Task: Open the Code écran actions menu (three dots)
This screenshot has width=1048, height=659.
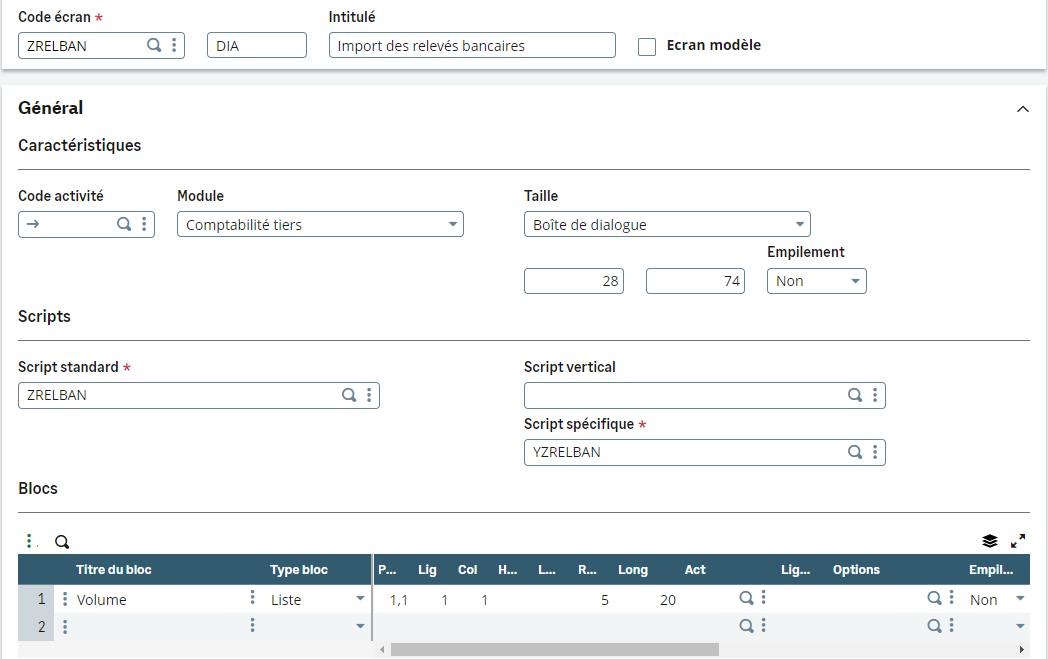Action: pos(174,45)
